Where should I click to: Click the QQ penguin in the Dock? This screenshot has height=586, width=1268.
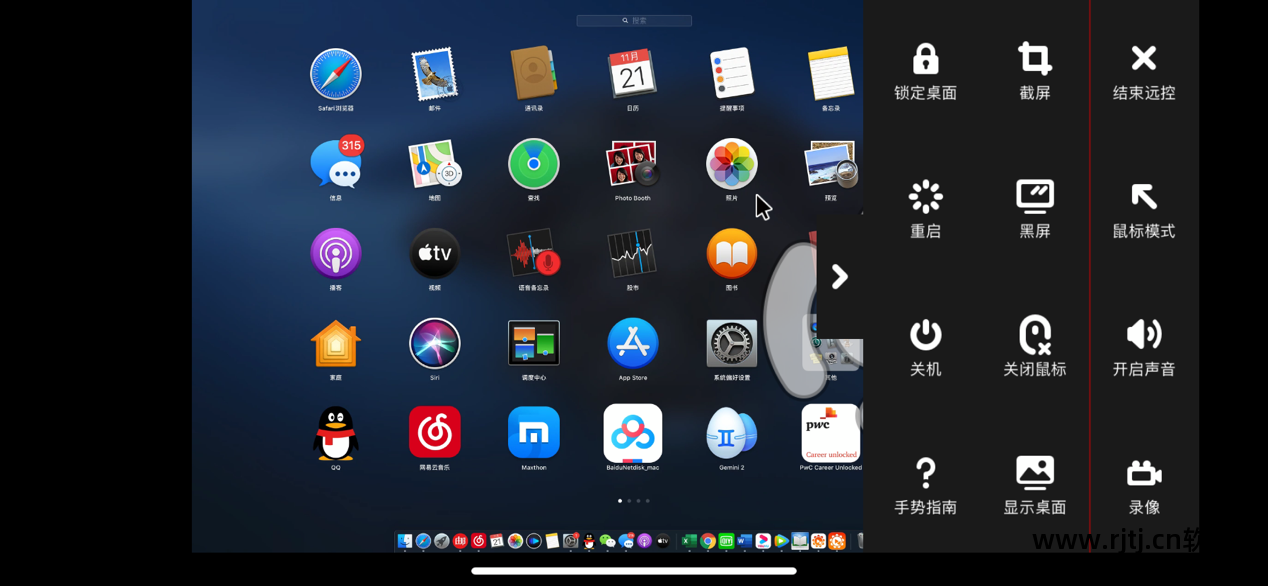pyautogui.click(x=589, y=541)
